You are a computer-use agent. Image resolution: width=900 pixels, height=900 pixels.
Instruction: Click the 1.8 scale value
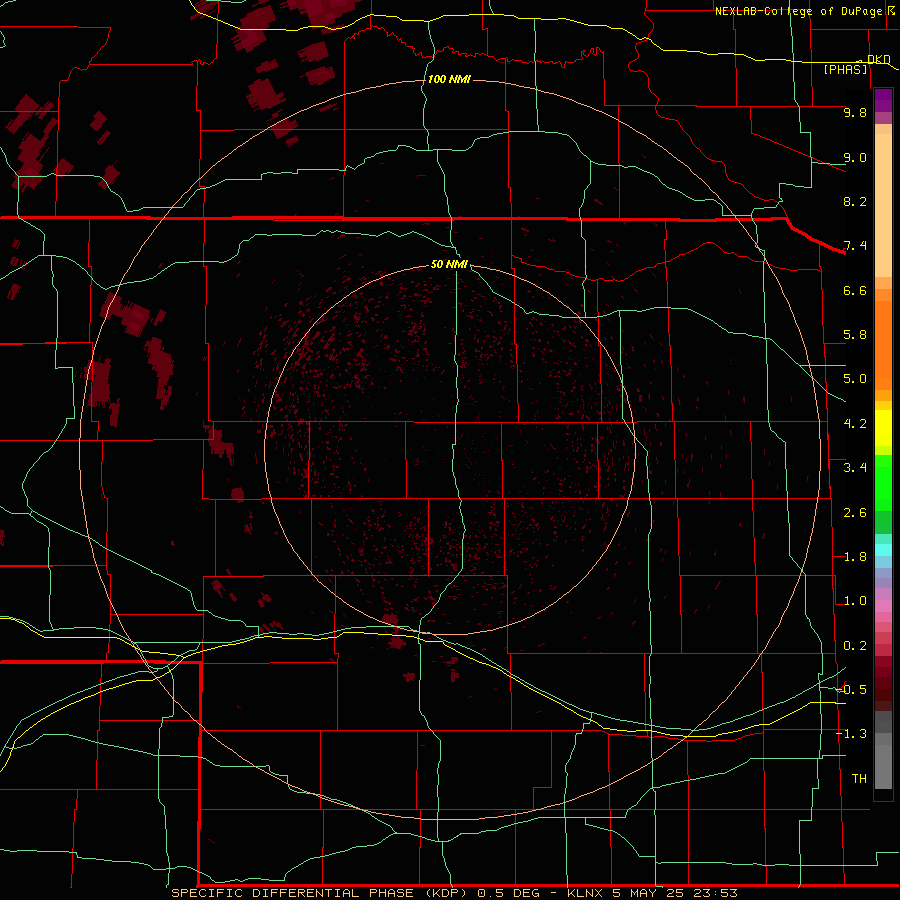pos(855,557)
